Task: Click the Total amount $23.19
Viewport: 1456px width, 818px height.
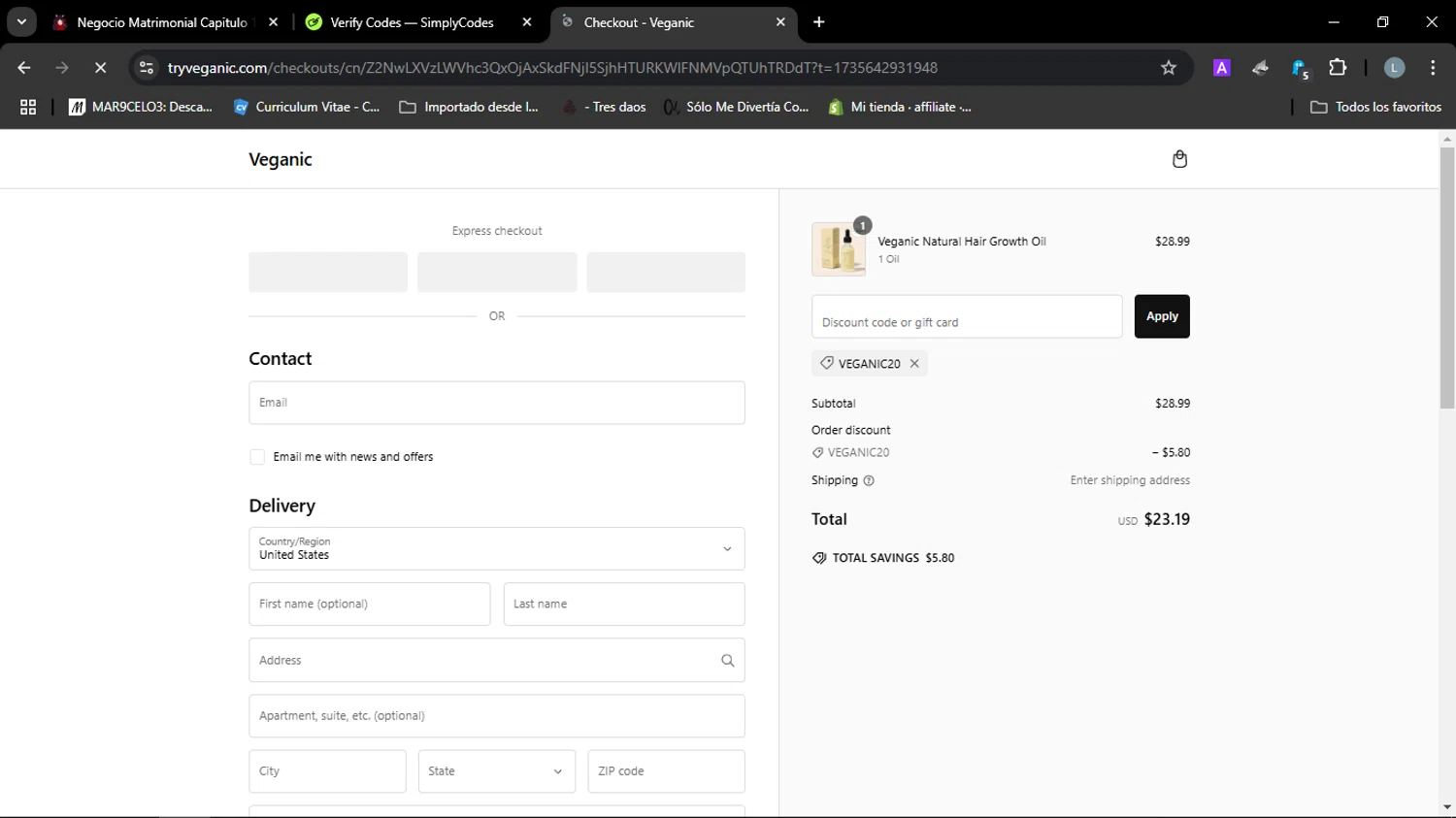Action: (1167, 519)
